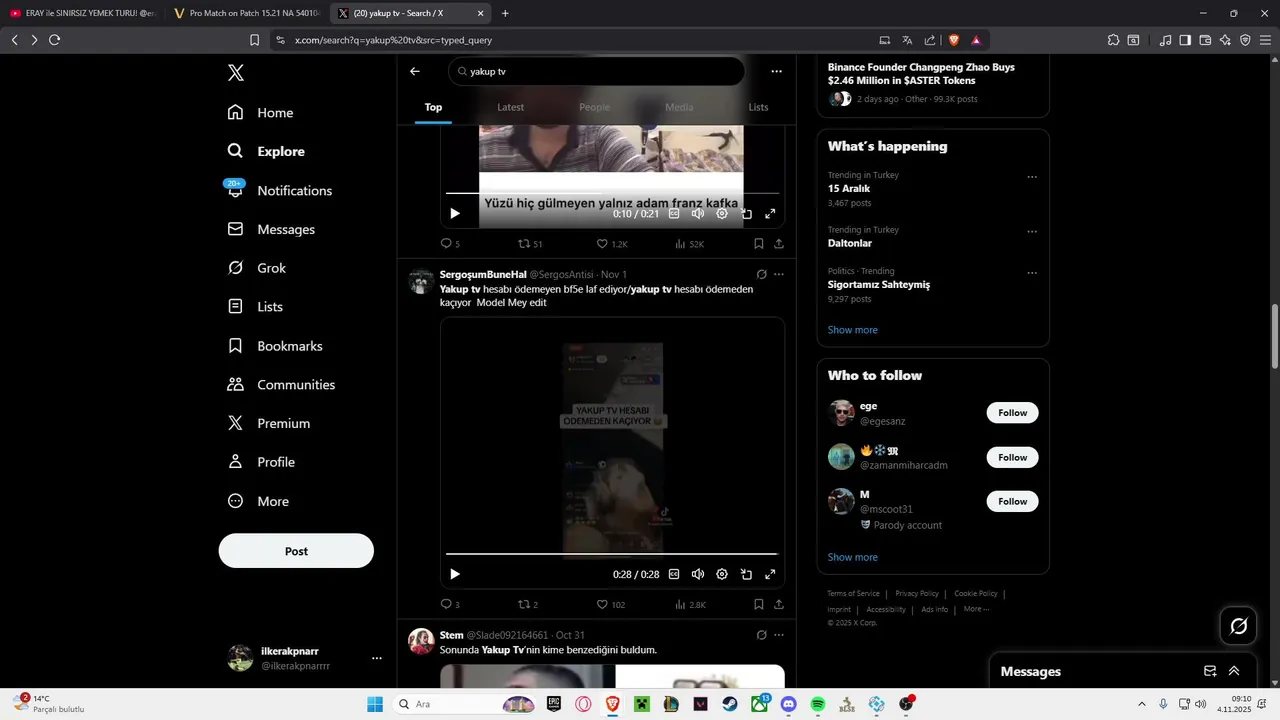Switch to the People tab
Image resolution: width=1280 pixels, height=720 pixels.
[594, 107]
